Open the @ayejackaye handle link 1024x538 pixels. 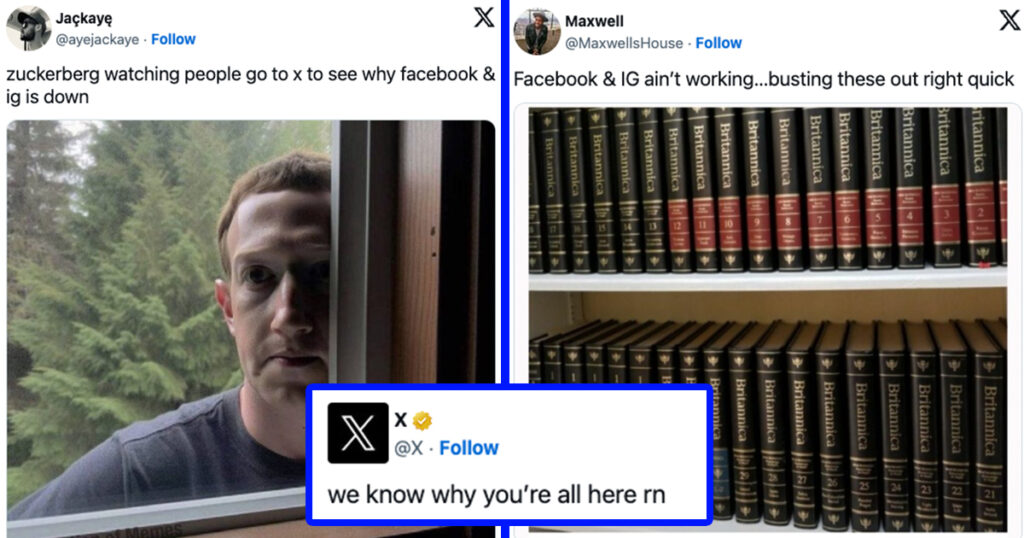coord(97,39)
